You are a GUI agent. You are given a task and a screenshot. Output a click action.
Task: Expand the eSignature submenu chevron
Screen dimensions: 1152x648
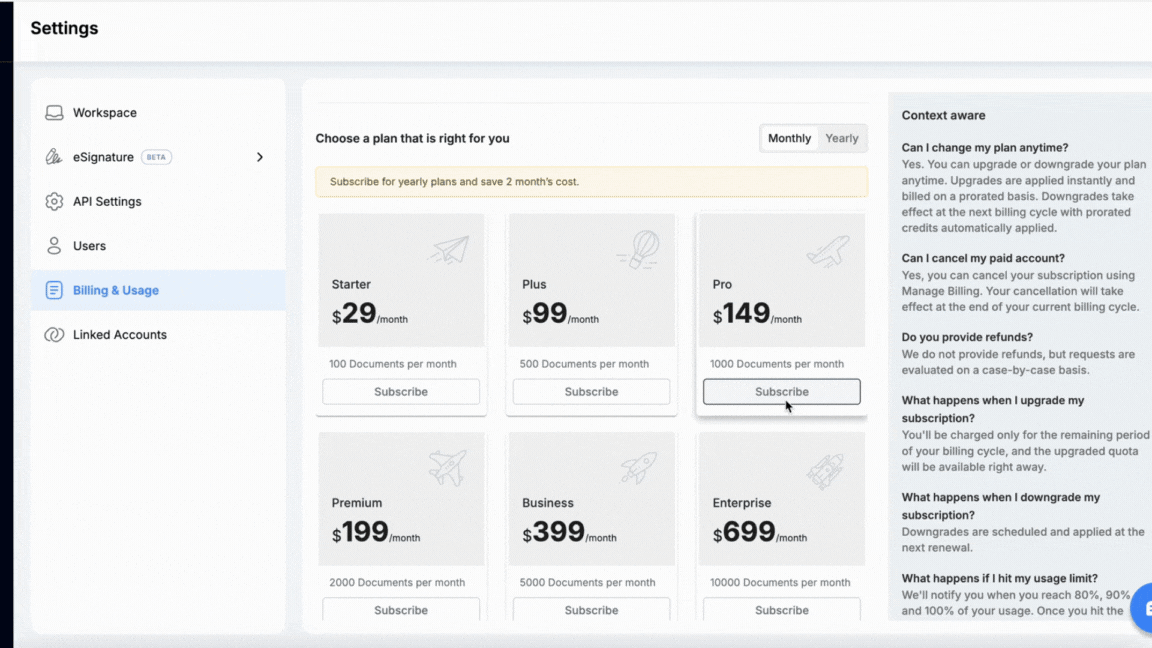pos(260,157)
